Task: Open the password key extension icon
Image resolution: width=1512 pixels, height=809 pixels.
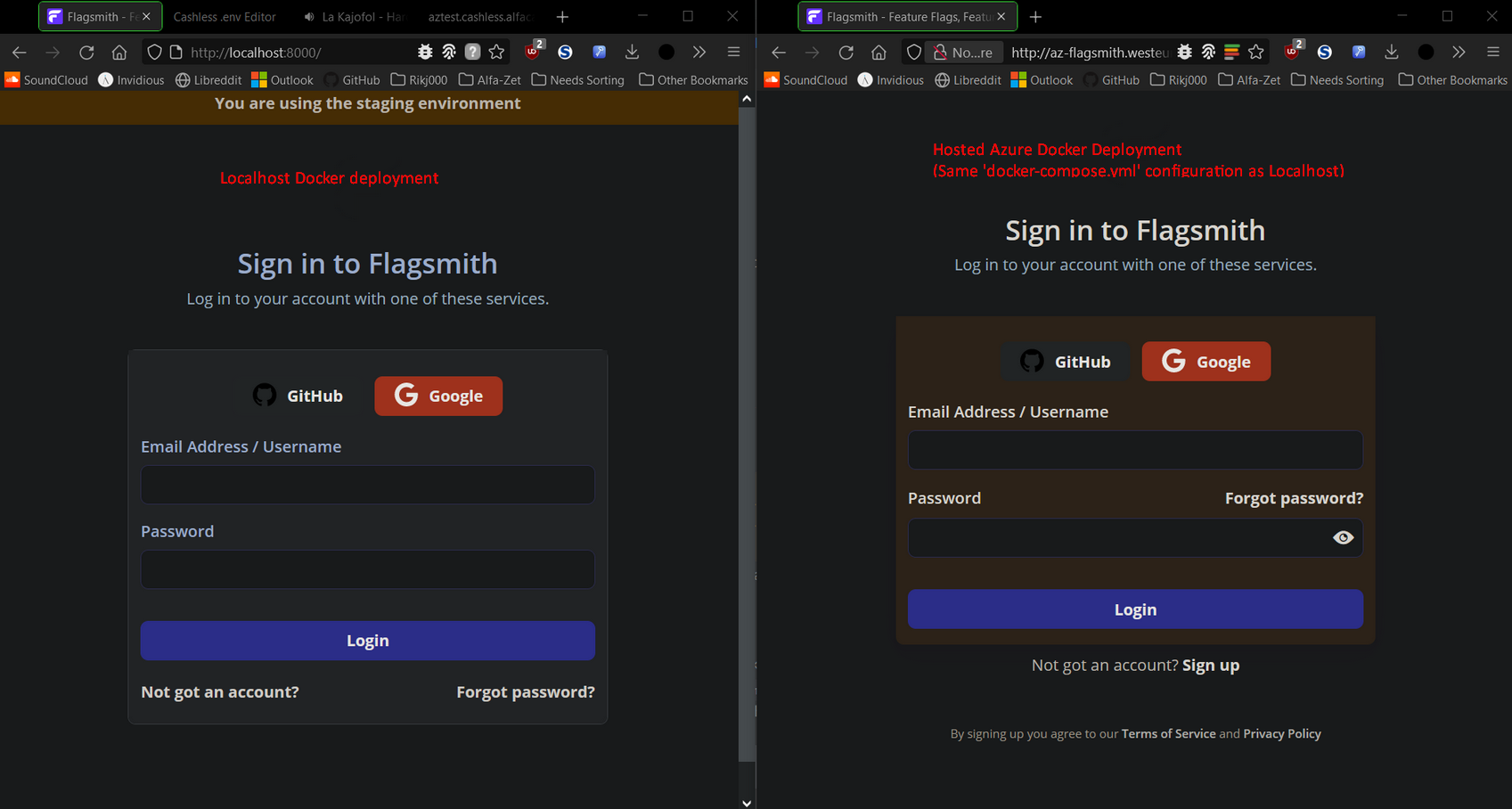Action: point(600,53)
